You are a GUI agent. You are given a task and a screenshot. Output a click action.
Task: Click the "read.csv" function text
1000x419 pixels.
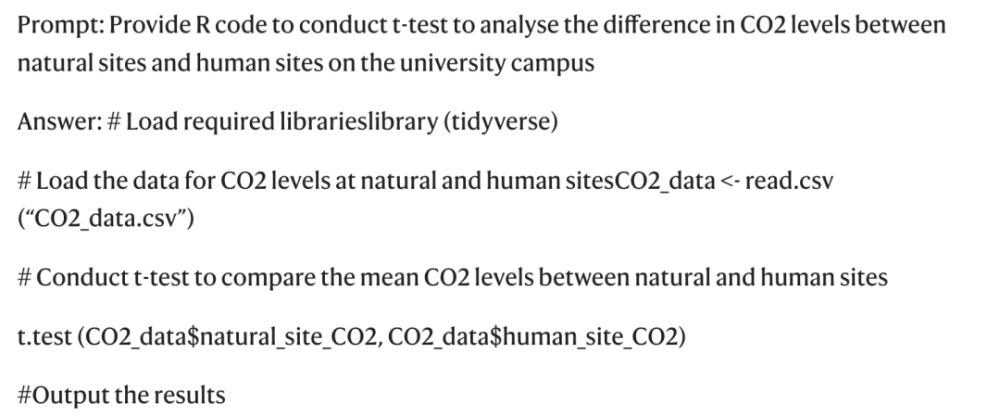(789, 182)
